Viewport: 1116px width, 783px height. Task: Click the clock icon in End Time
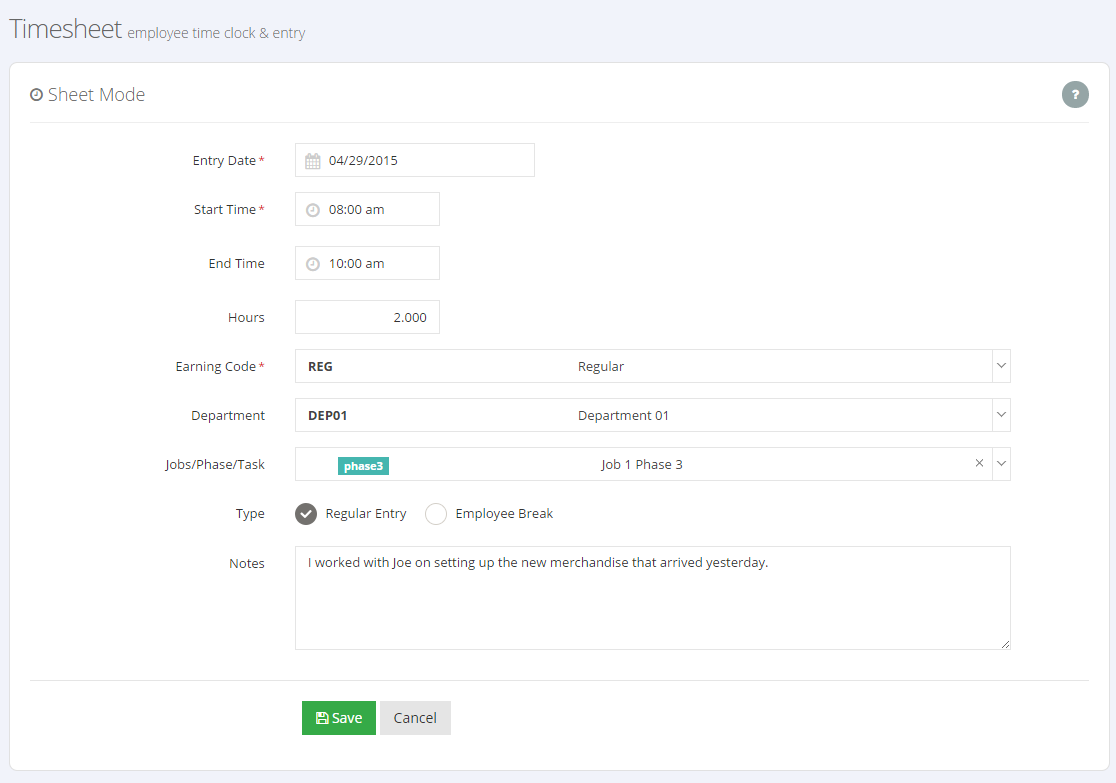(x=312, y=264)
